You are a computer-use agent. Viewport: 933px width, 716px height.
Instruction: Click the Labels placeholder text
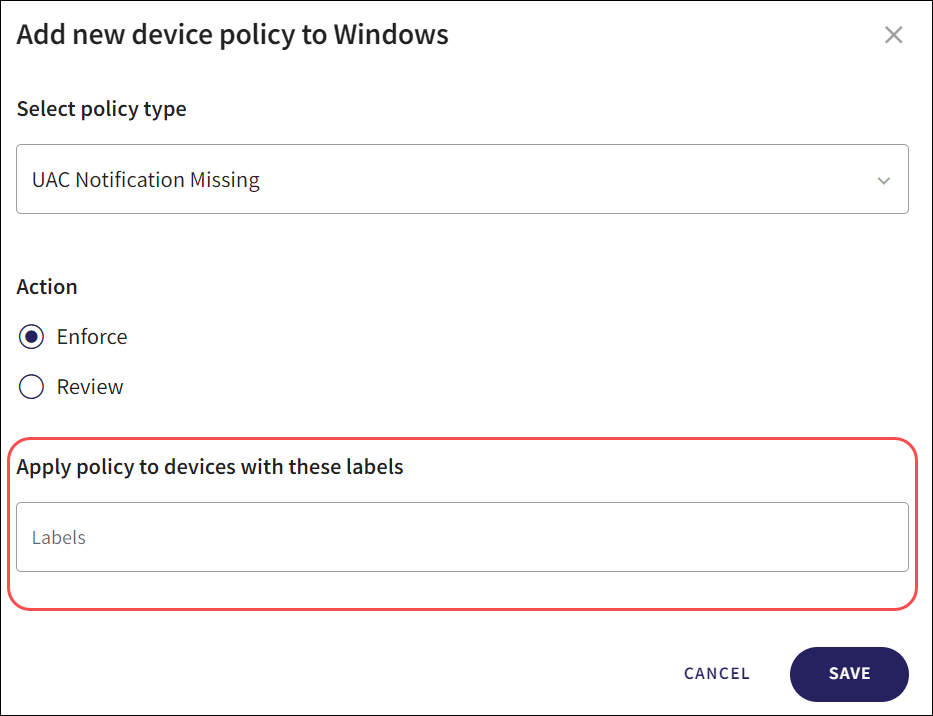click(59, 538)
